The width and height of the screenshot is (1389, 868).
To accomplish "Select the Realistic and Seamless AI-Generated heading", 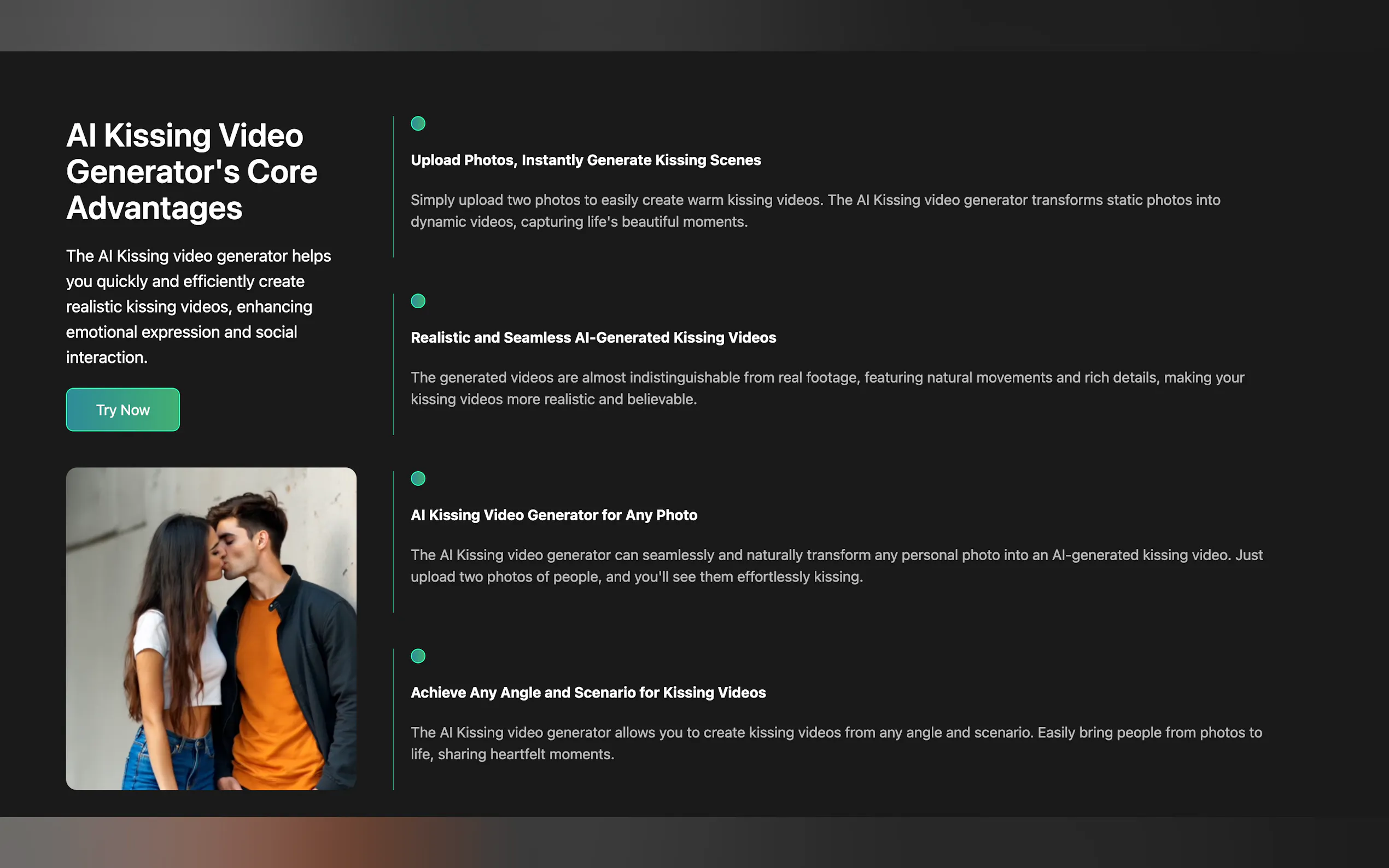I will (x=593, y=338).
